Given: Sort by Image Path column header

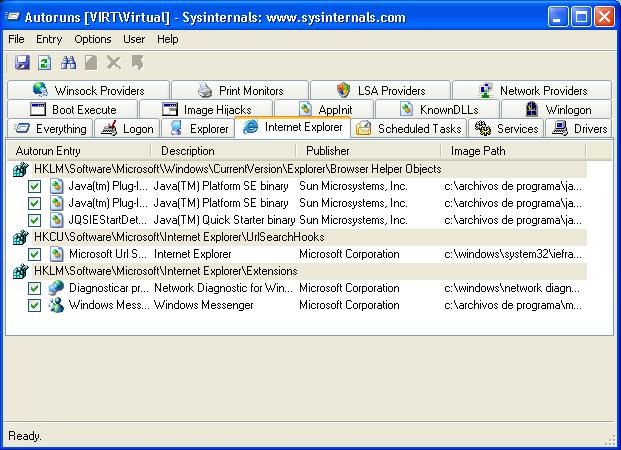Looking at the screenshot, I should pos(513,151).
